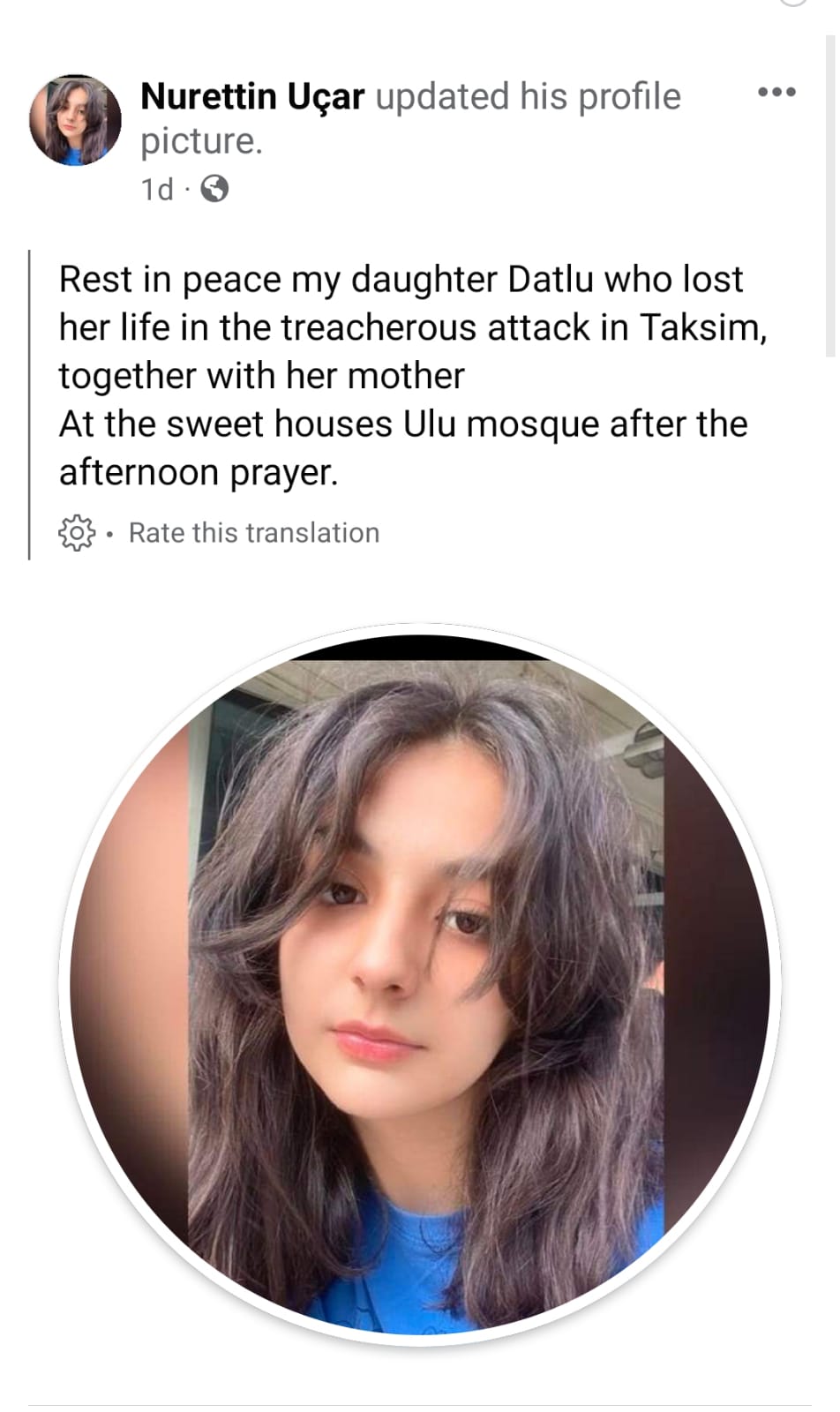Screen dimensions: 840x1412
Task: Open Nurettin Uçar's profile name link
Action: [x=252, y=96]
